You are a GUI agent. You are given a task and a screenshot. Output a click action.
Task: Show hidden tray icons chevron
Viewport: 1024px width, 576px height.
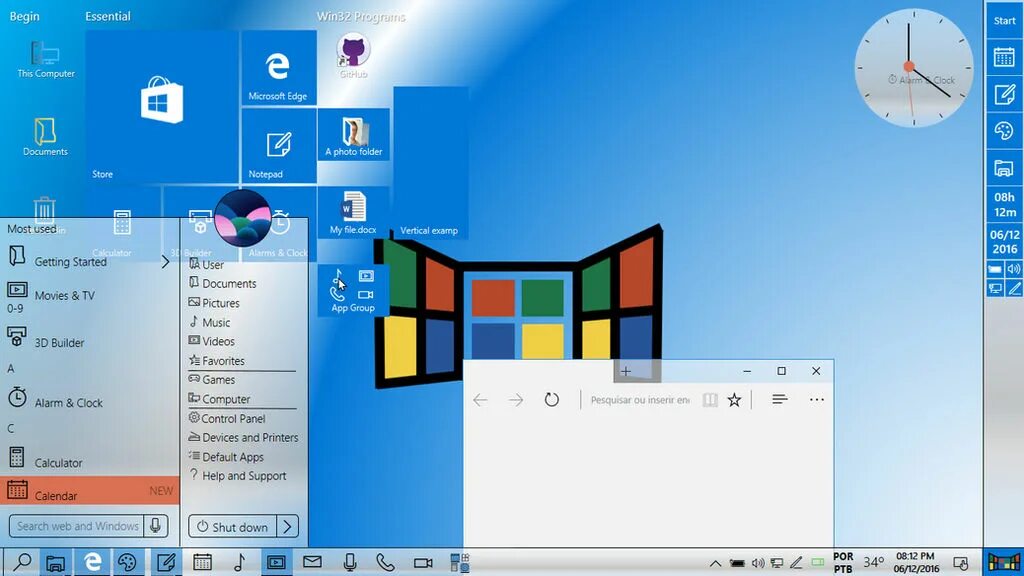pos(716,563)
